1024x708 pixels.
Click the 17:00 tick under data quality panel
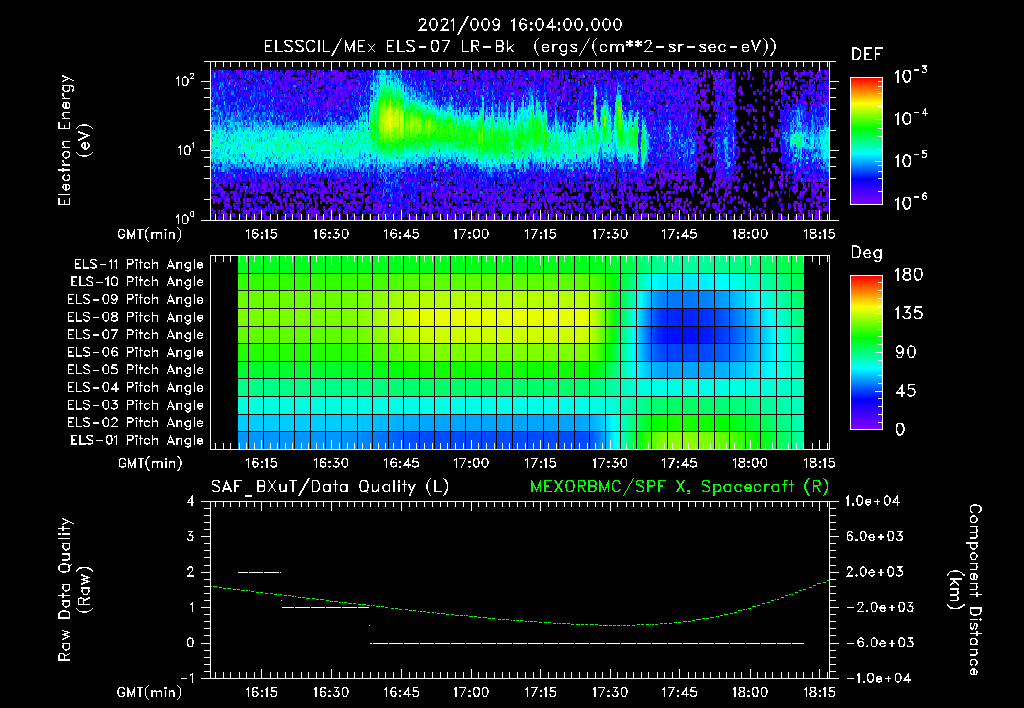(x=470, y=692)
